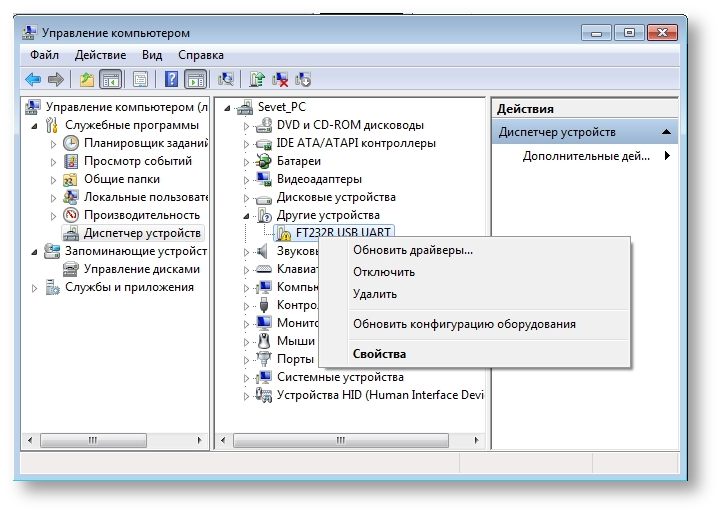Click the Локальные пользователи icon
Image resolution: width=722 pixels, height=515 pixels.
[x=70, y=197]
